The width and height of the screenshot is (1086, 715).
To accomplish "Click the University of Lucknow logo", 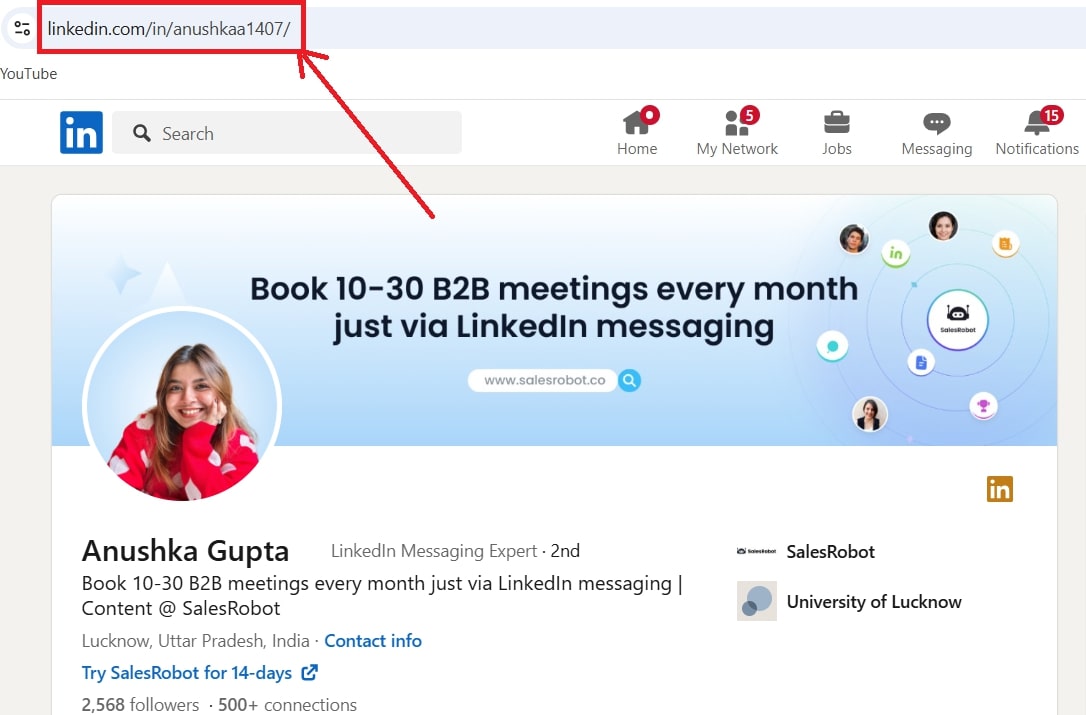I will coord(757,601).
